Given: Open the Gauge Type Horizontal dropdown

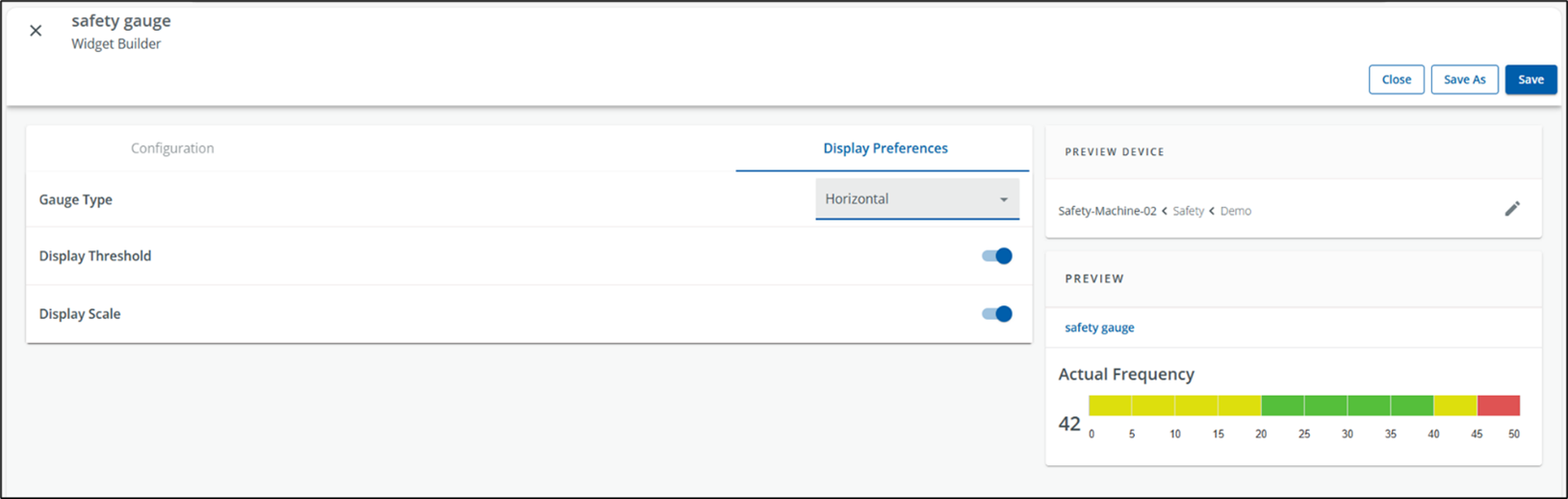Looking at the screenshot, I should coord(917,199).
